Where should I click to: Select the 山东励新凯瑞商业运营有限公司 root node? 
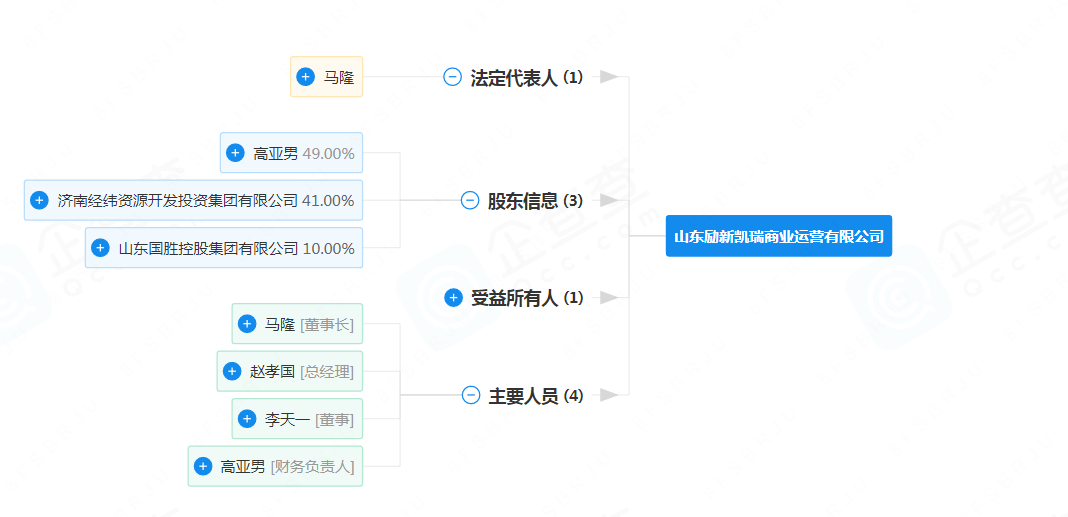pos(778,237)
